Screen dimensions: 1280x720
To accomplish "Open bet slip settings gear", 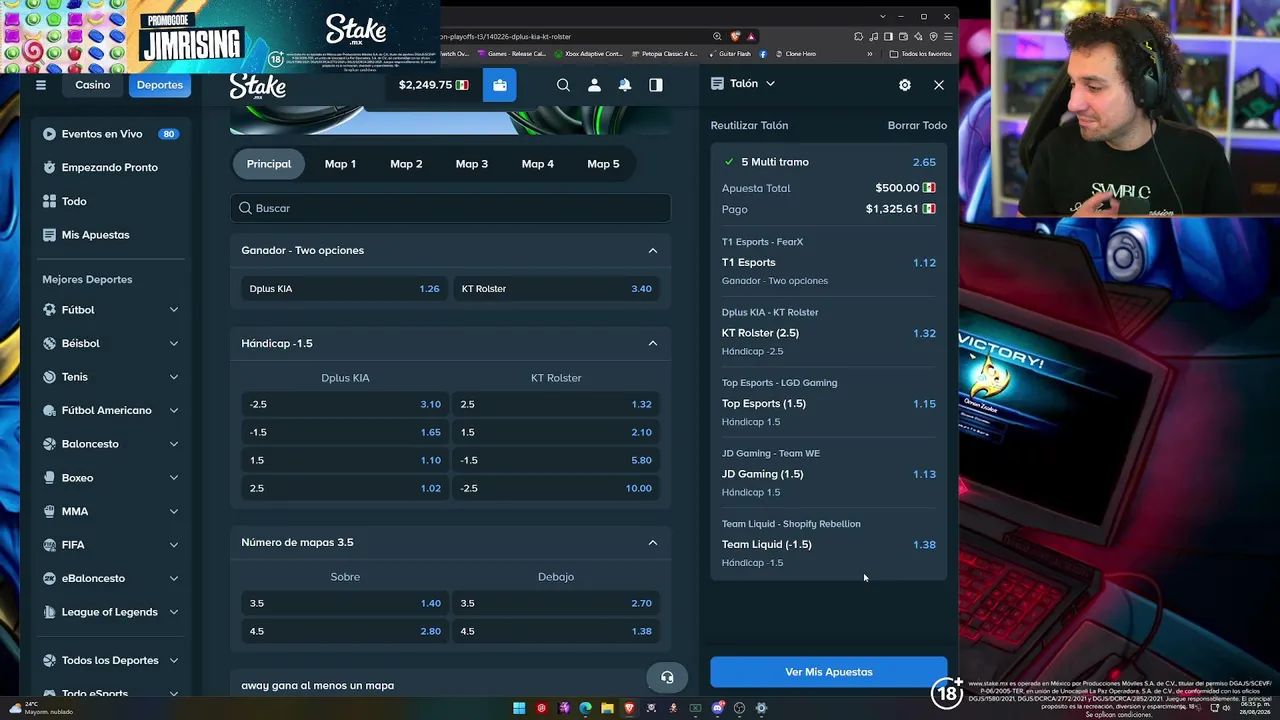I will tap(905, 85).
